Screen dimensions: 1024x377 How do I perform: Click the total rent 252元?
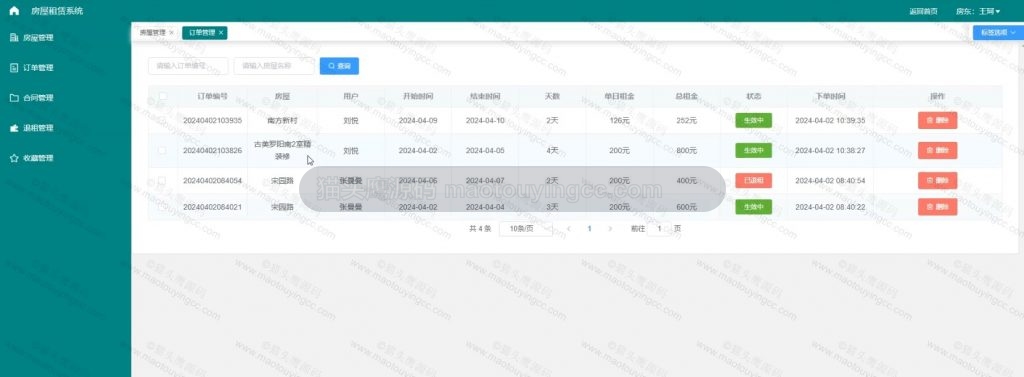[686, 120]
